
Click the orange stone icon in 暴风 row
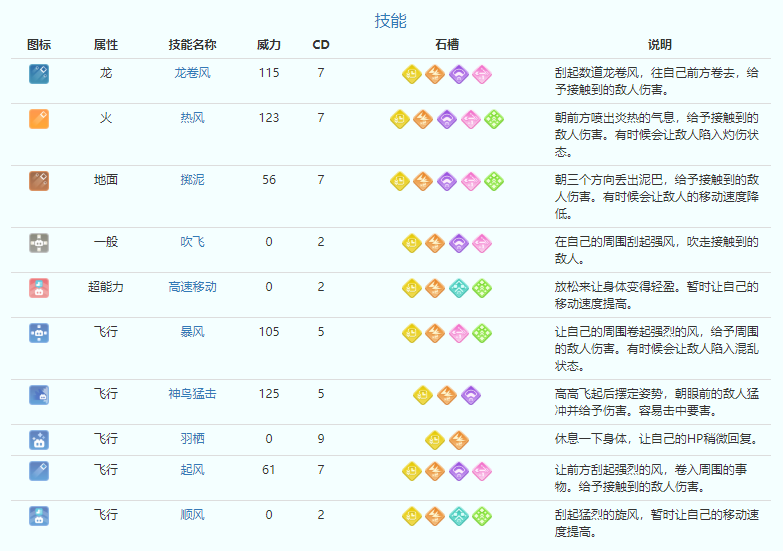[435, 333]
